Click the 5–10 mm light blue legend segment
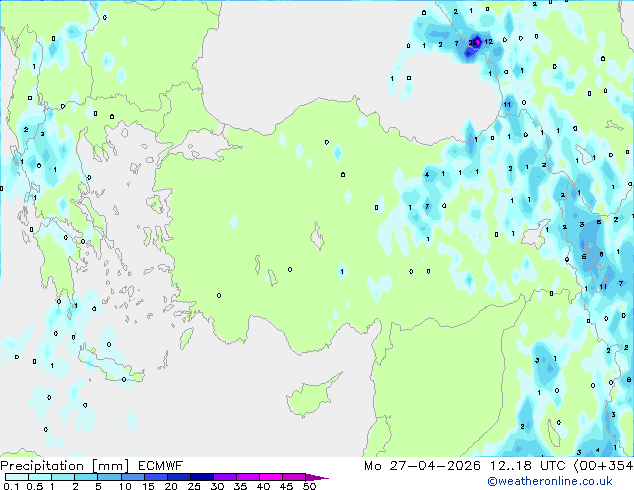The image size is (634, 490). [109, 477]
